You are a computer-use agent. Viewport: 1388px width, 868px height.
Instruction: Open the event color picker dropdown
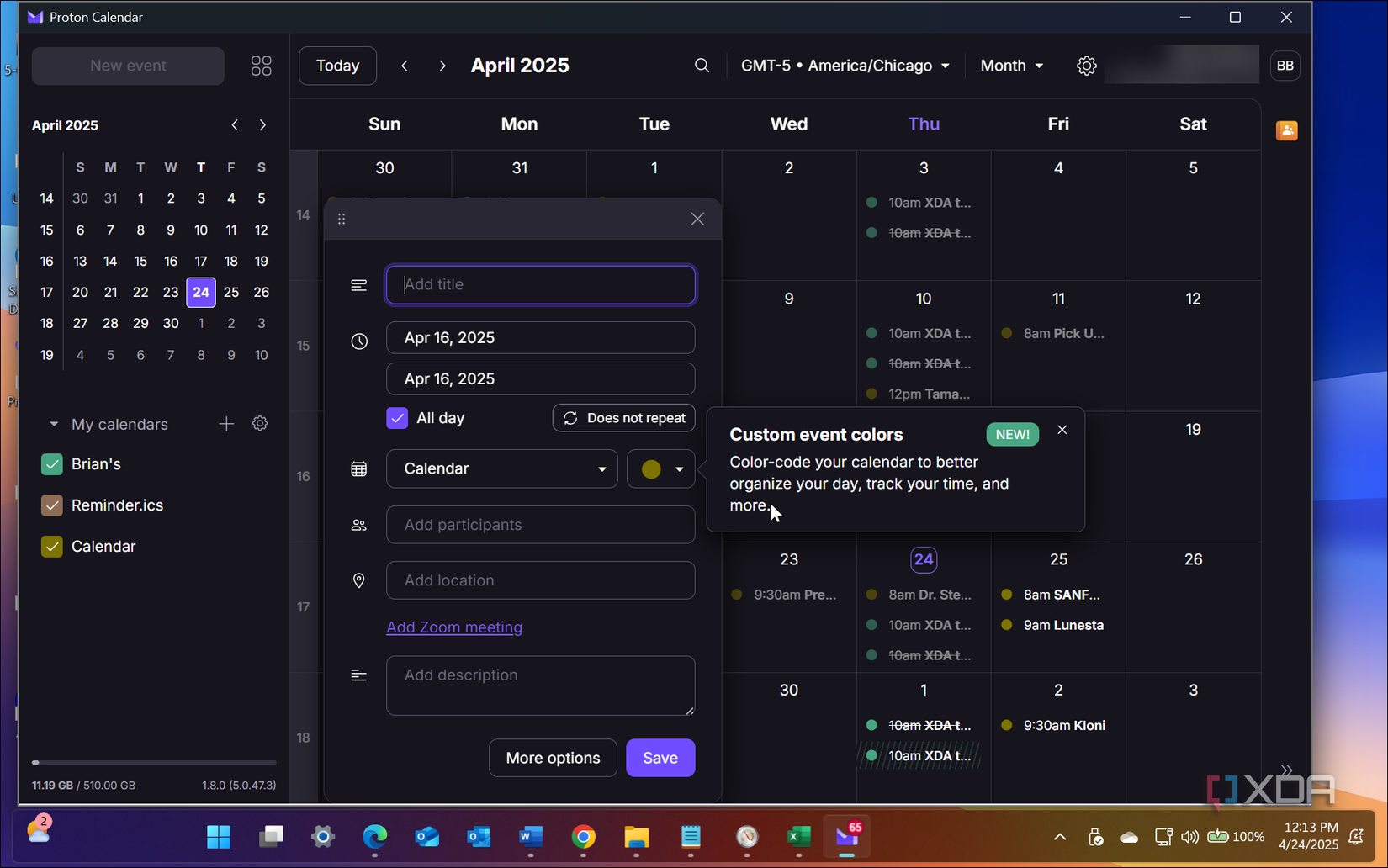(x=661, y=468)
